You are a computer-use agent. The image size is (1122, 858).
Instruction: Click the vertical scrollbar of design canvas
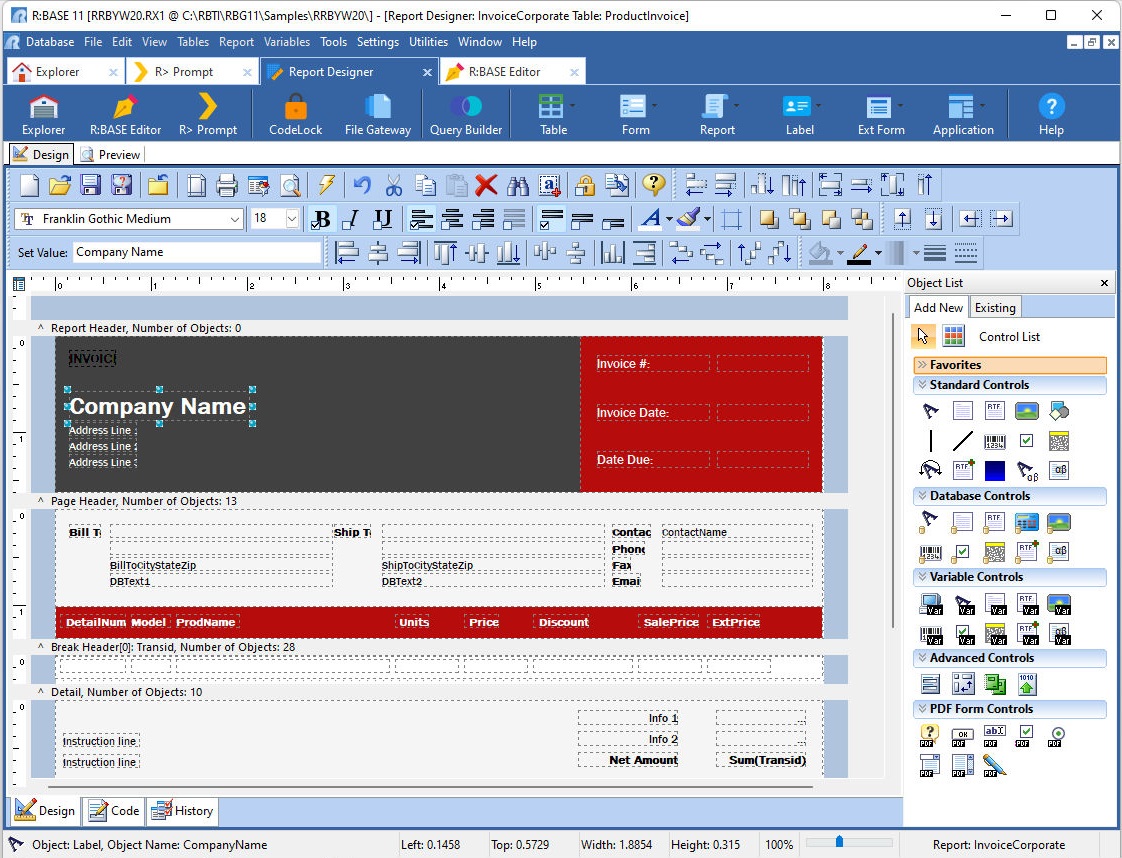pyautogui.click(x=892, y=472)
